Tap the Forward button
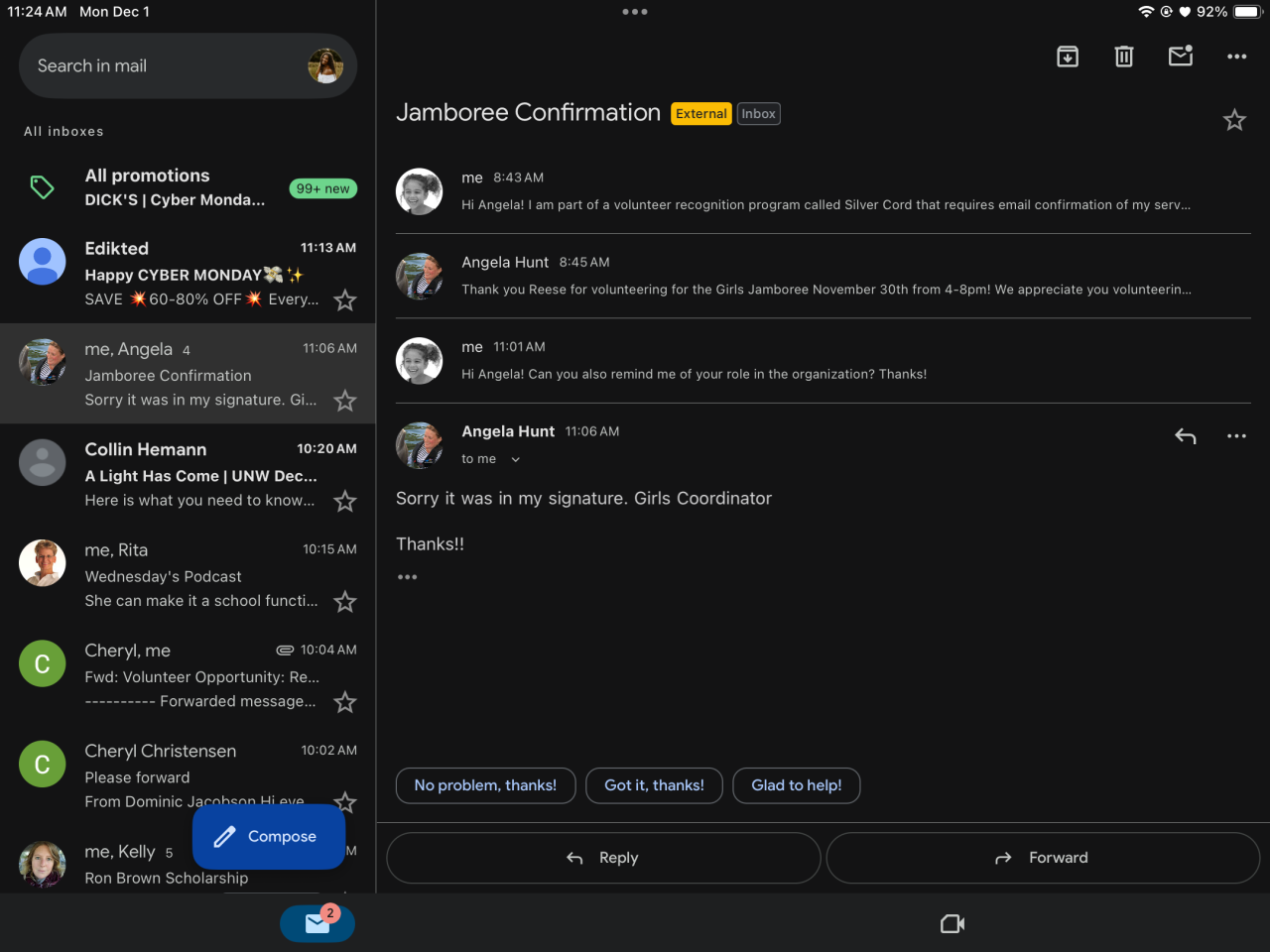 pos(1043,858)
